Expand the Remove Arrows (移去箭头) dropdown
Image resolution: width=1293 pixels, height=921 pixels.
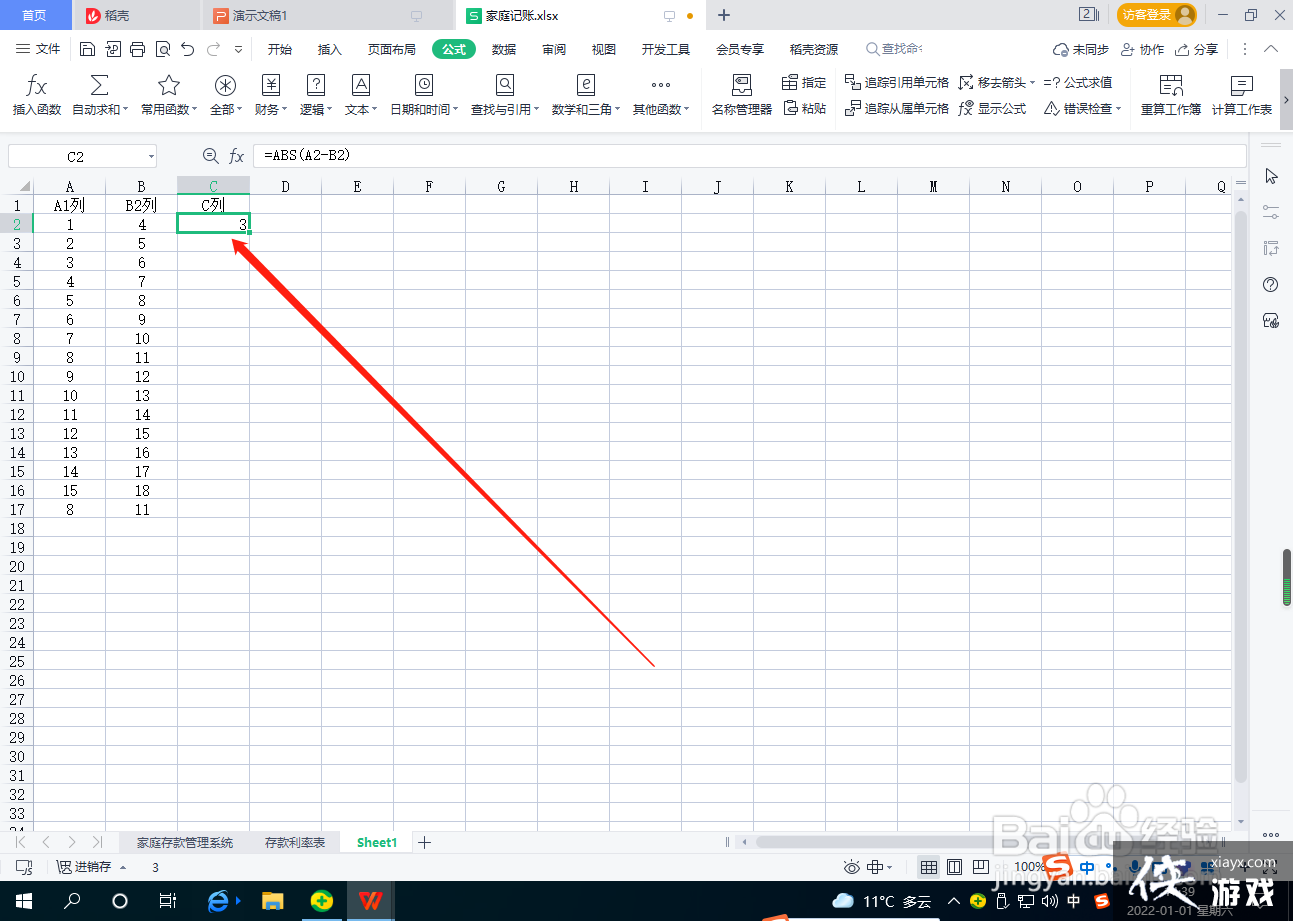click(x=1032, y=82)
